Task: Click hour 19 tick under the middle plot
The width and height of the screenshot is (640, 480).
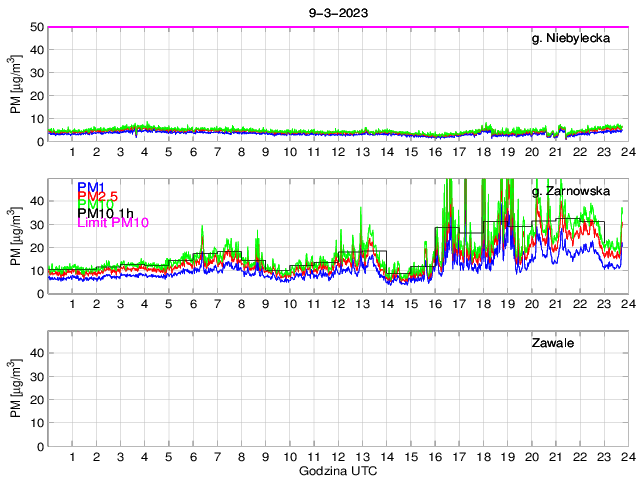Action: pyautogui.click(x=507, y=304)
